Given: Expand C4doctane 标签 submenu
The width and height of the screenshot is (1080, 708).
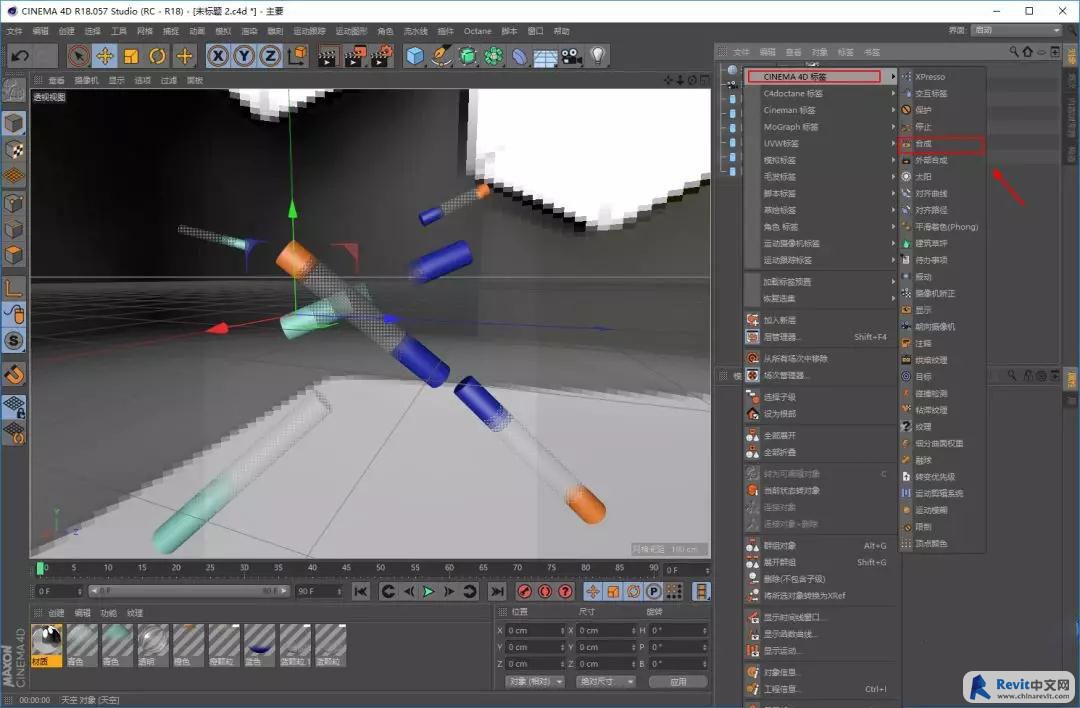Looking at the screenshot, I should tap(820, 93).
